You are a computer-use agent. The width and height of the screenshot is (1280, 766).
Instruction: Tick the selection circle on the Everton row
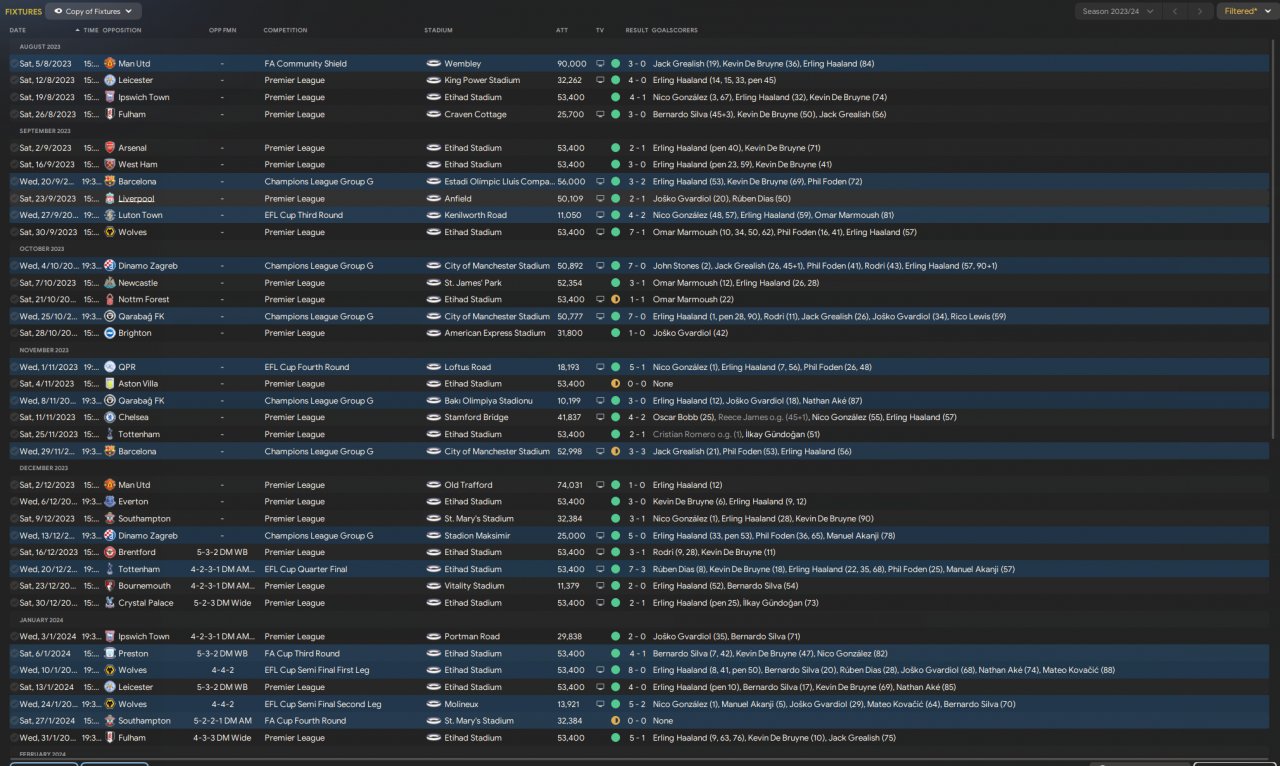(14, 502)
